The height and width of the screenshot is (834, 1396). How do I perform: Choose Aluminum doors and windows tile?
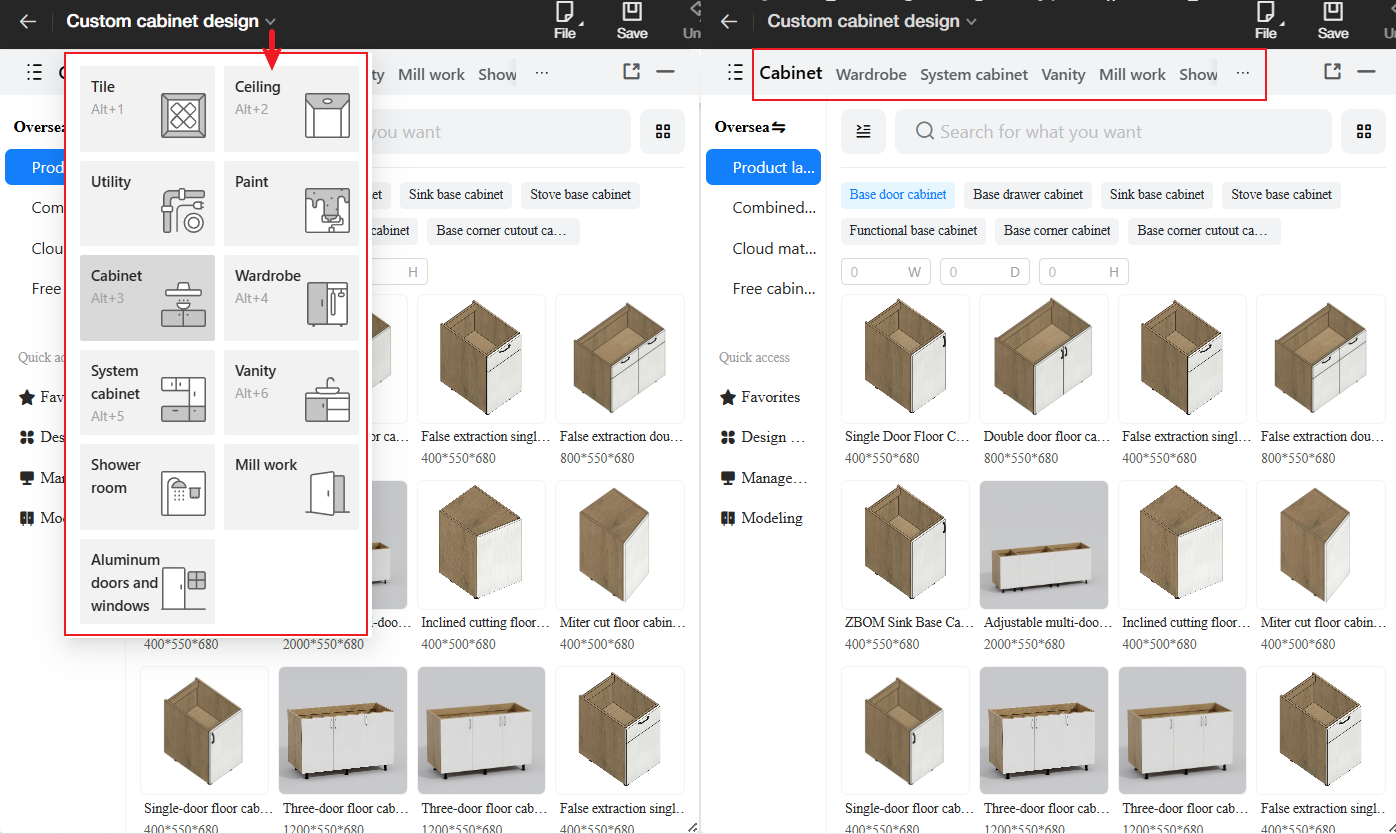tap(147, 581)
